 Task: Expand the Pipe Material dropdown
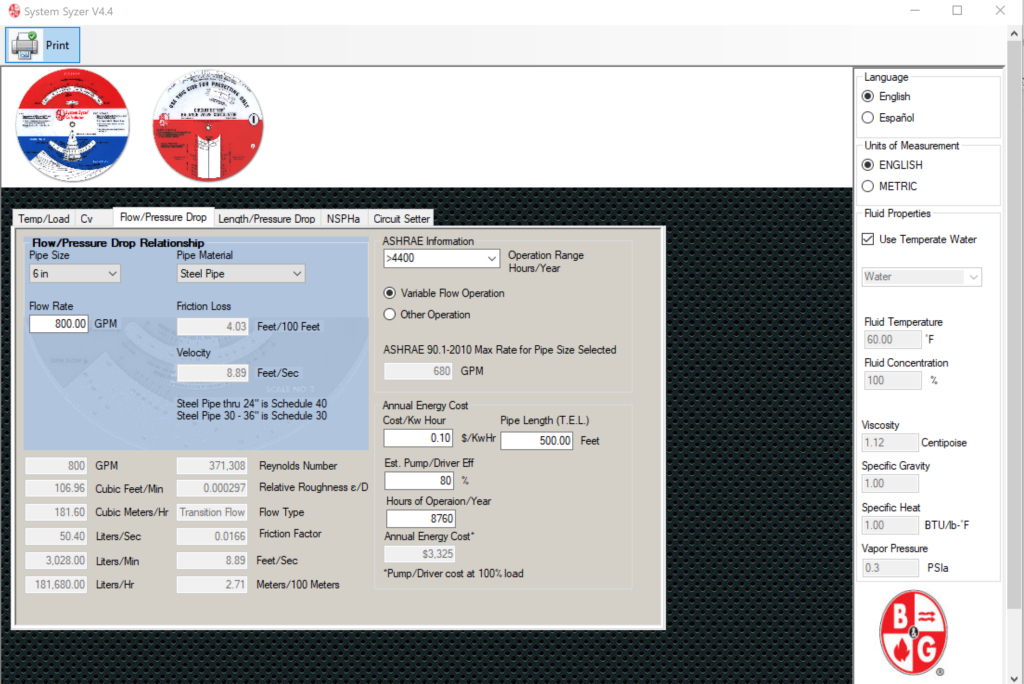point(241,274)
